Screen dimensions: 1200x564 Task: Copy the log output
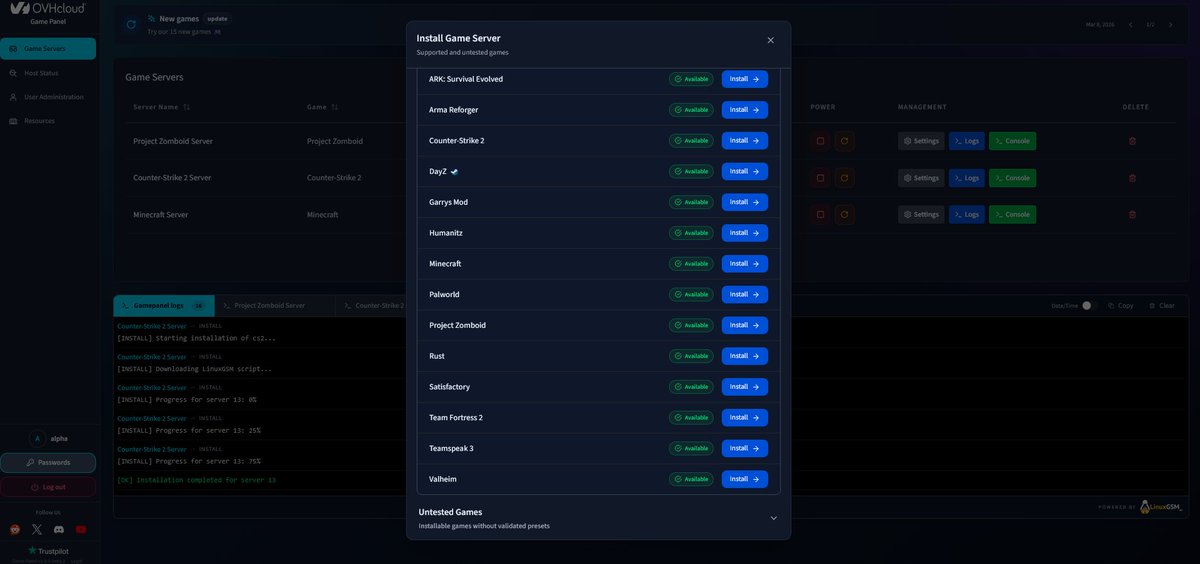(1120, 305)
